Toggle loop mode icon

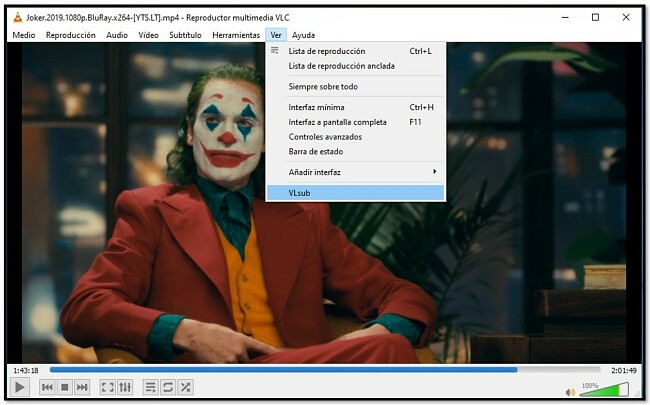(x=168, y=387)
